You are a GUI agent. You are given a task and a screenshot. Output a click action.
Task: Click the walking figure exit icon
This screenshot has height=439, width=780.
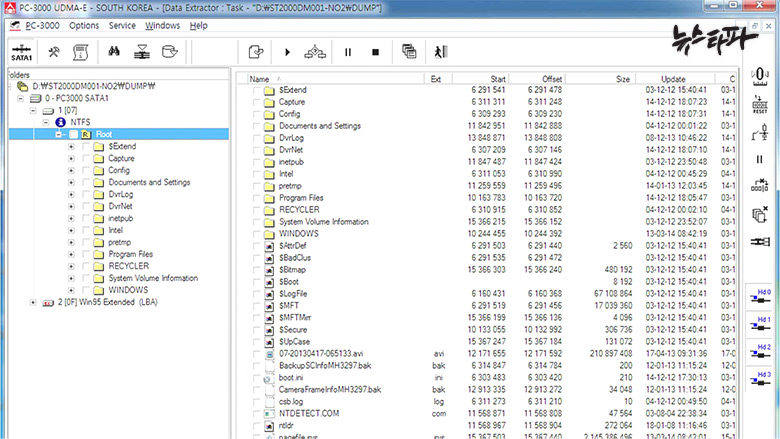pos(441,52)
